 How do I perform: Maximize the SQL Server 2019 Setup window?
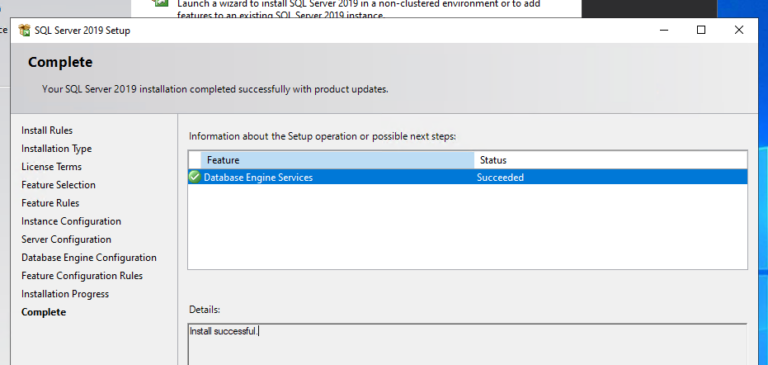point(701,30)
